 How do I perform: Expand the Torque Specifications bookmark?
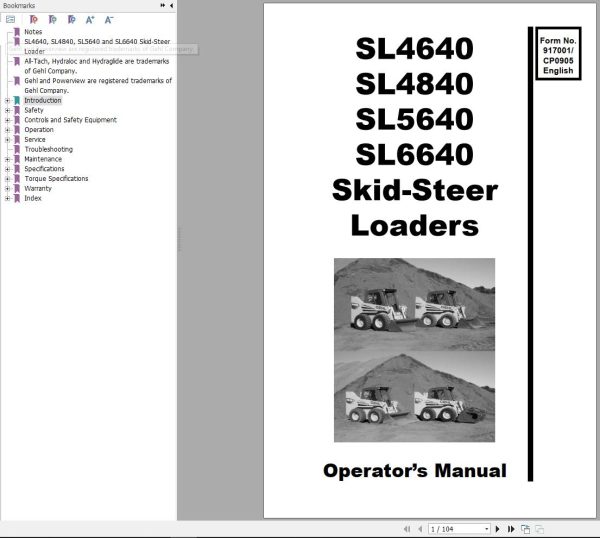(x=7, y=179)
